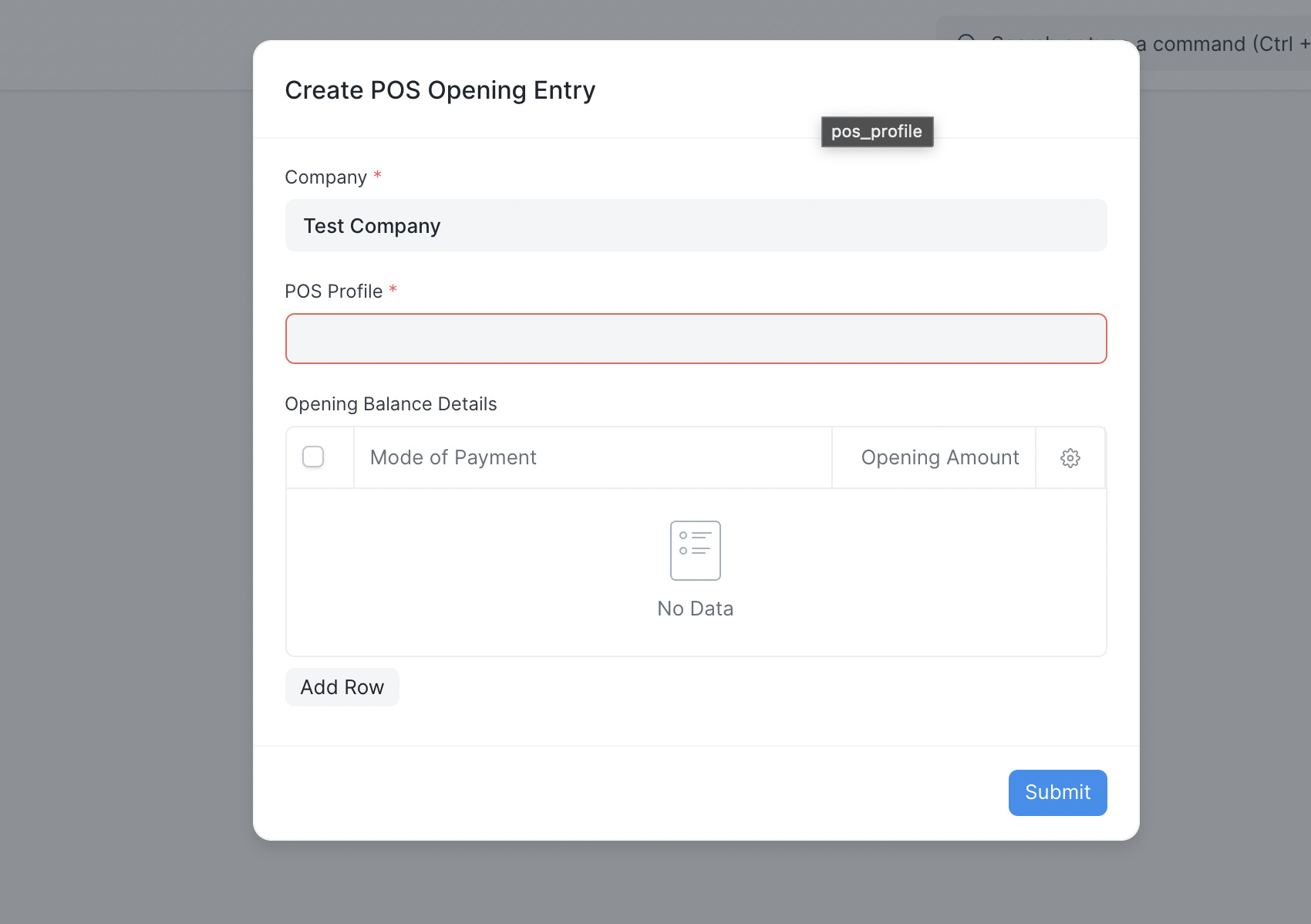The height and width of the screenshot is (924, 1311).
Task: Open the grid column settings gear
Action: [1070, 458]
